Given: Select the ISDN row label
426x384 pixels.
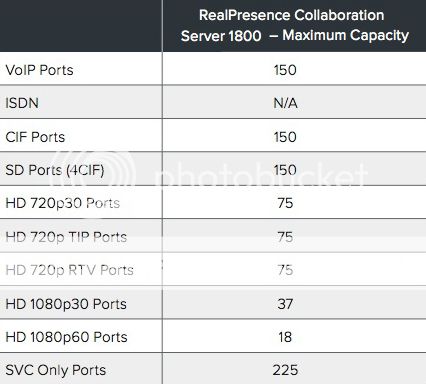Looking at the screenshot, I should [x=22, y=103].
